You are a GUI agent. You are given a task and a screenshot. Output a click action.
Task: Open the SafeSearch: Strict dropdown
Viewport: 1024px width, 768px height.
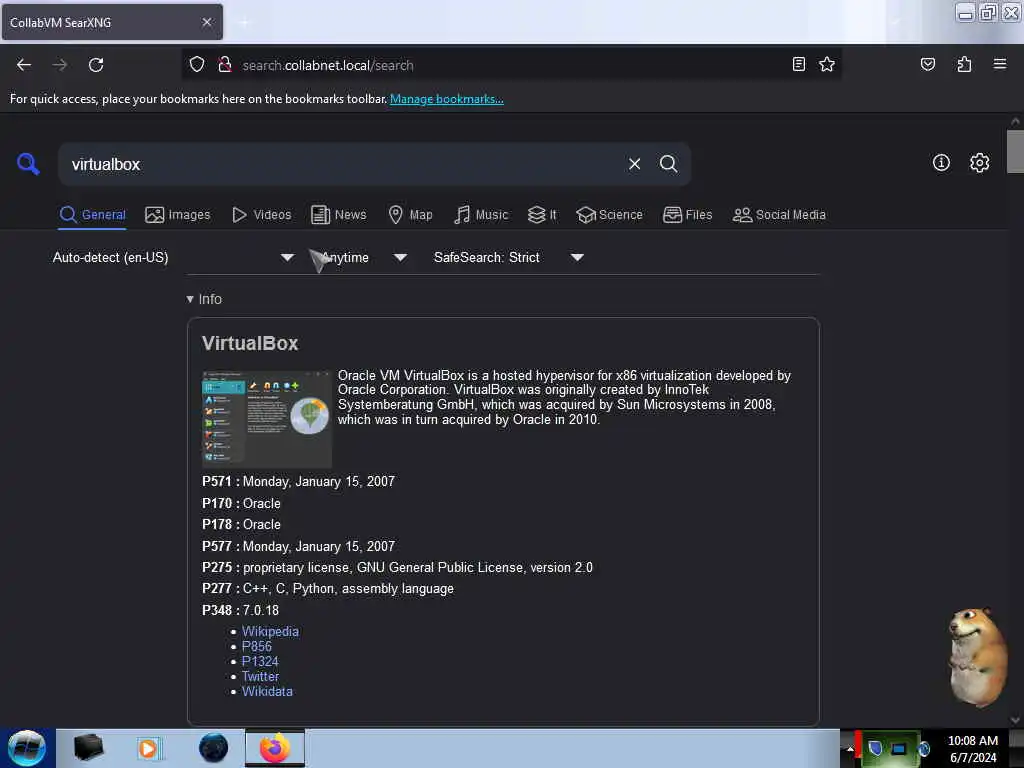tap(509, 257)
